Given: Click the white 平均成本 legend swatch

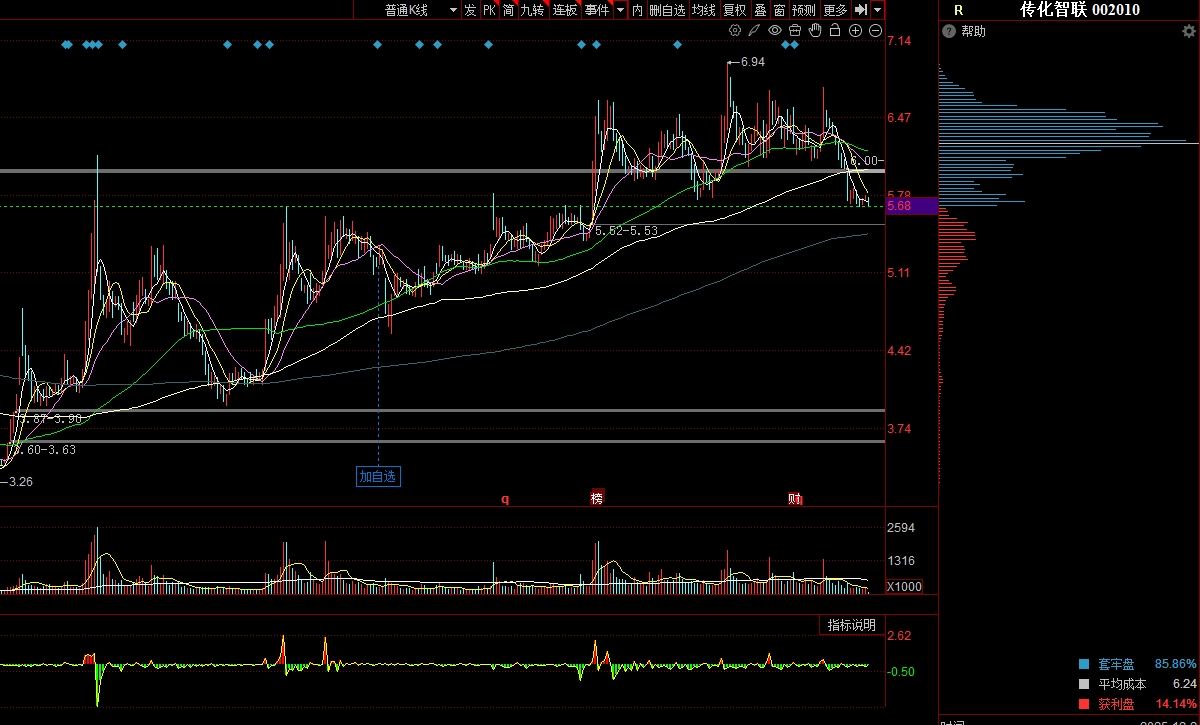Looking at the screenshot, I should pyautogui.click(x=1084, y=684).
